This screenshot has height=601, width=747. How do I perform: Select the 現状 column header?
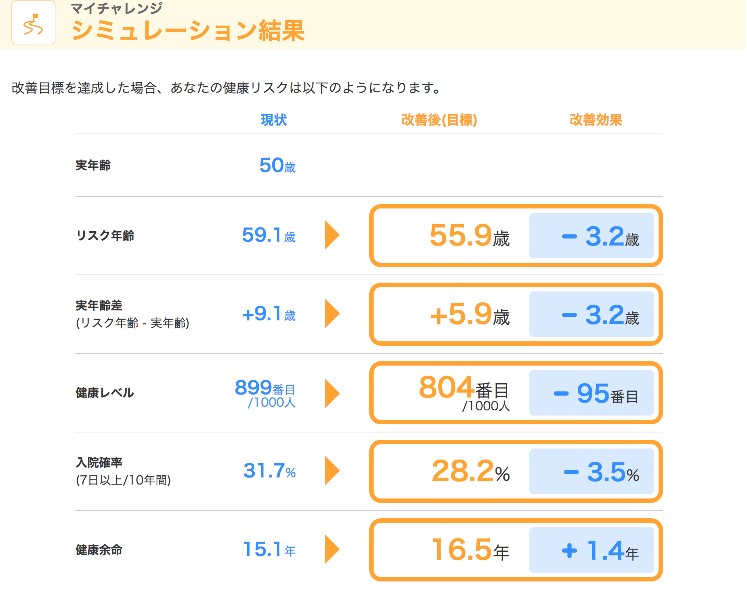point(274,120)
